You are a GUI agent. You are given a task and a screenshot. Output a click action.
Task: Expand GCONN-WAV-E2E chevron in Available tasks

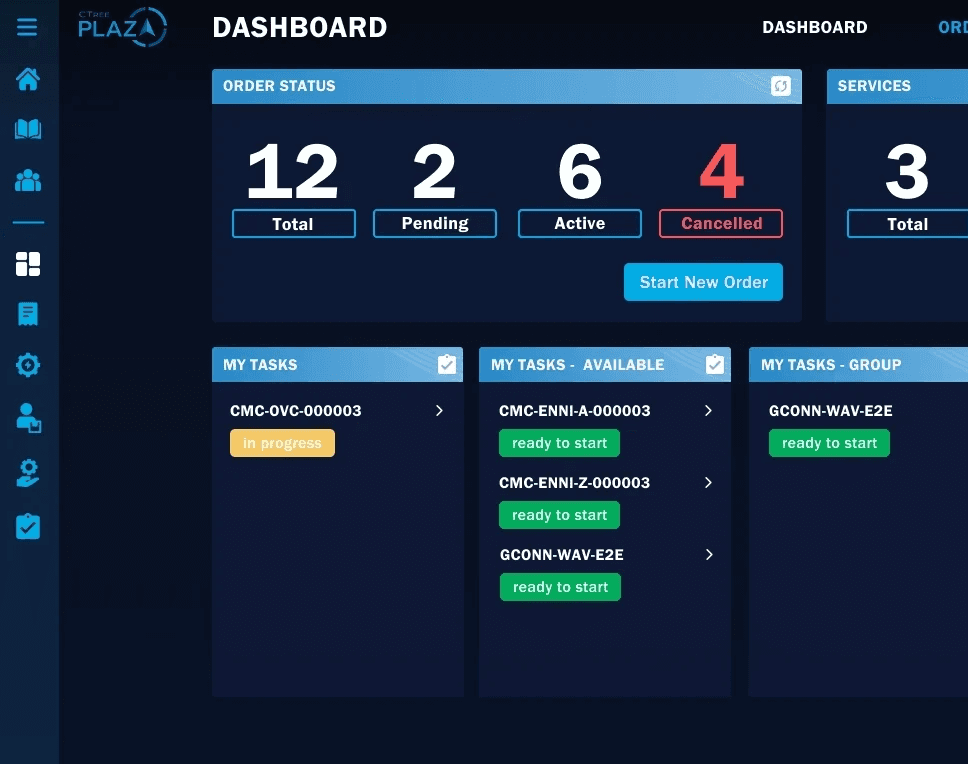[709, 555]
